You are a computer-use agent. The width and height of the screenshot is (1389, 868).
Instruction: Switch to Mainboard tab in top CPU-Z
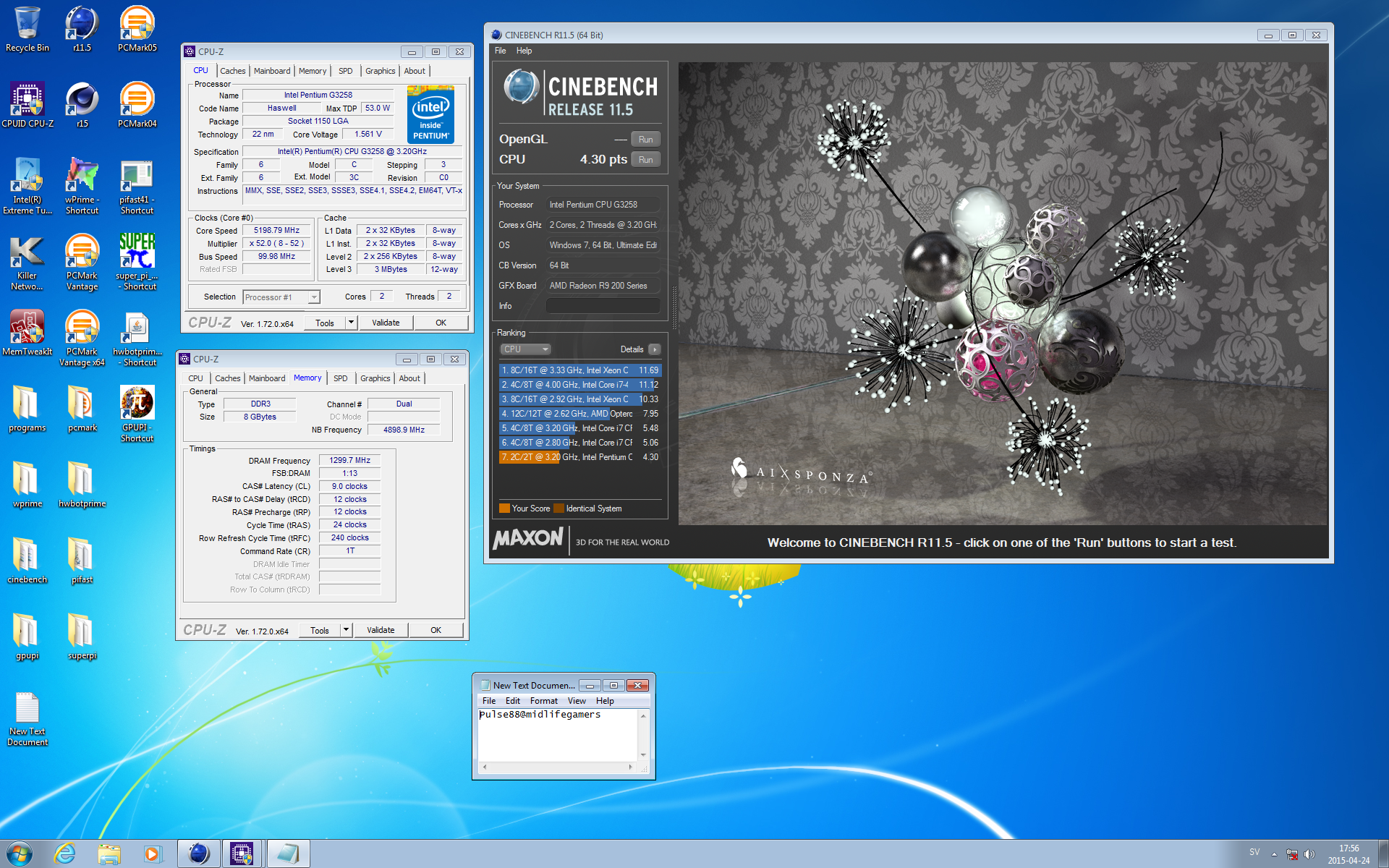272,71
